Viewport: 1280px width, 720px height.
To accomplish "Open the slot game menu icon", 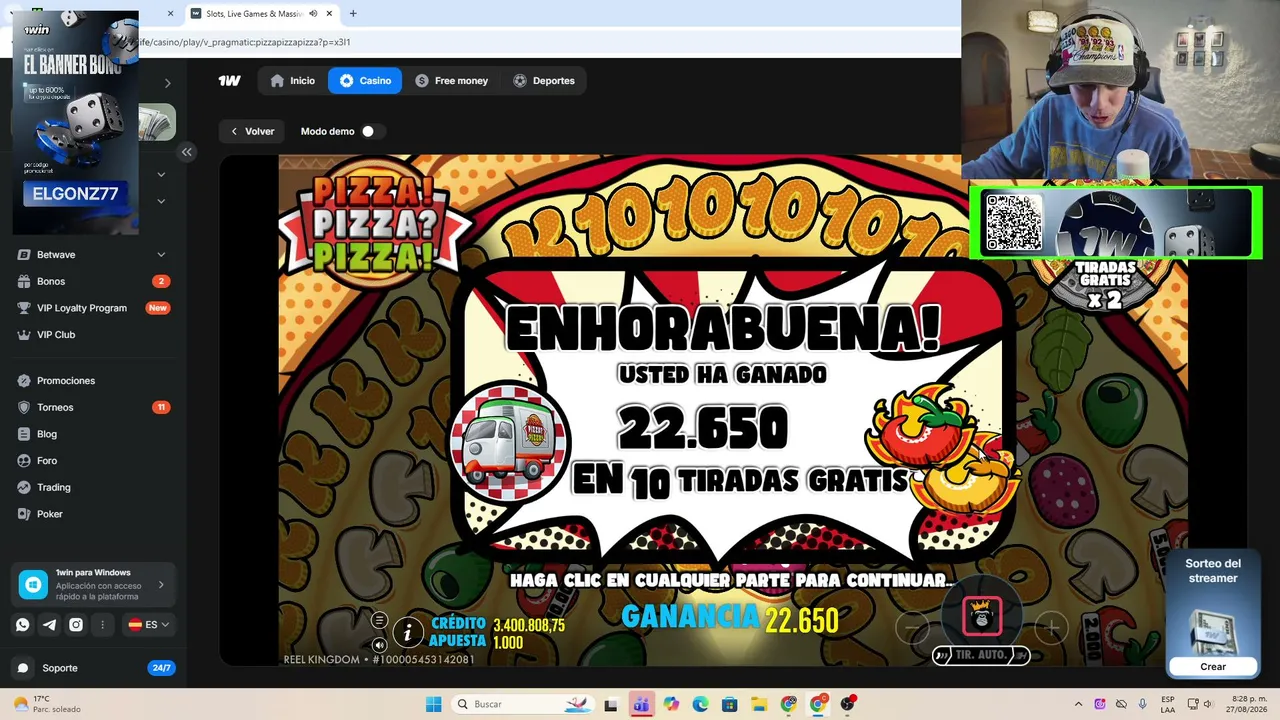I will pos(379,621).
